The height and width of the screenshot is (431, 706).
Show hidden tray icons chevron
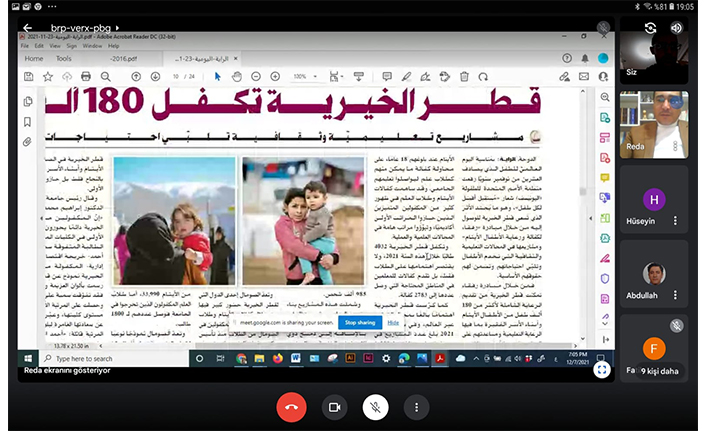[476, 358]
